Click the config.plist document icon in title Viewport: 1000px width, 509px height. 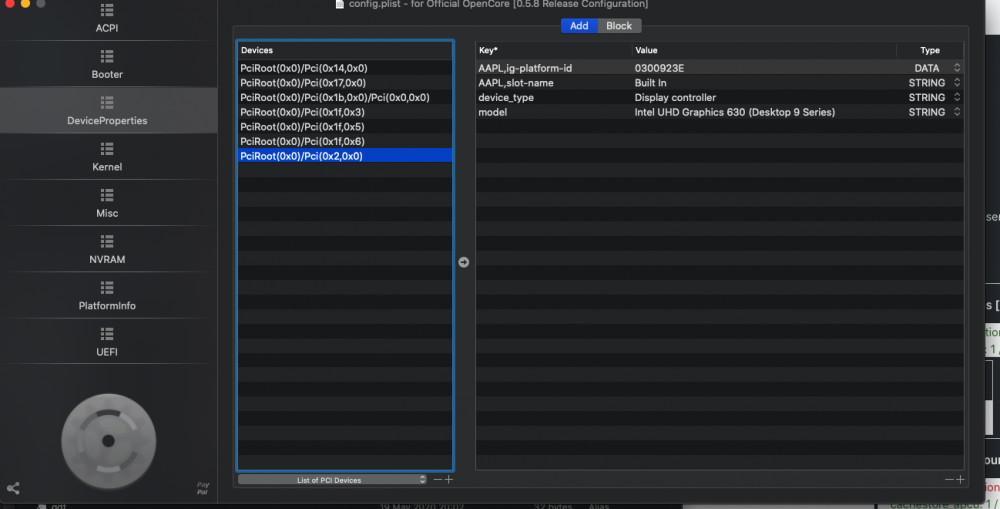(x=340, y=4)
